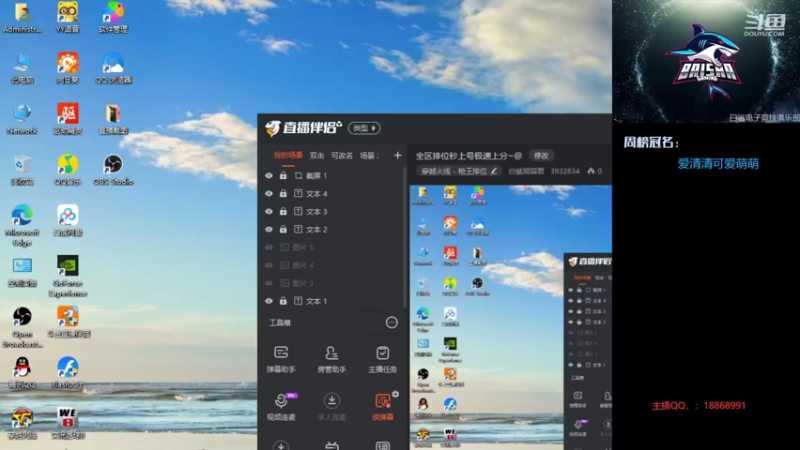
Task: Launch 腾讯QQ penguin desktop icon
Action: pyautogui.click(x=22, y=372)
